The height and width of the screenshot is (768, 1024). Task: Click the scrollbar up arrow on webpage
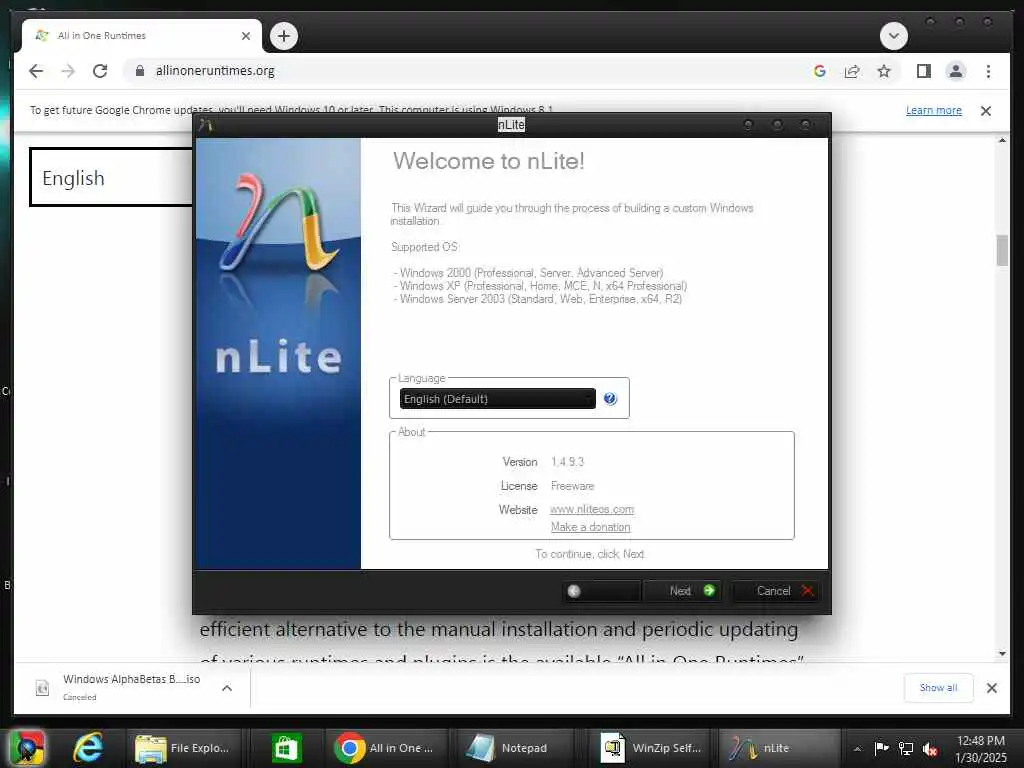[1002, 140]
